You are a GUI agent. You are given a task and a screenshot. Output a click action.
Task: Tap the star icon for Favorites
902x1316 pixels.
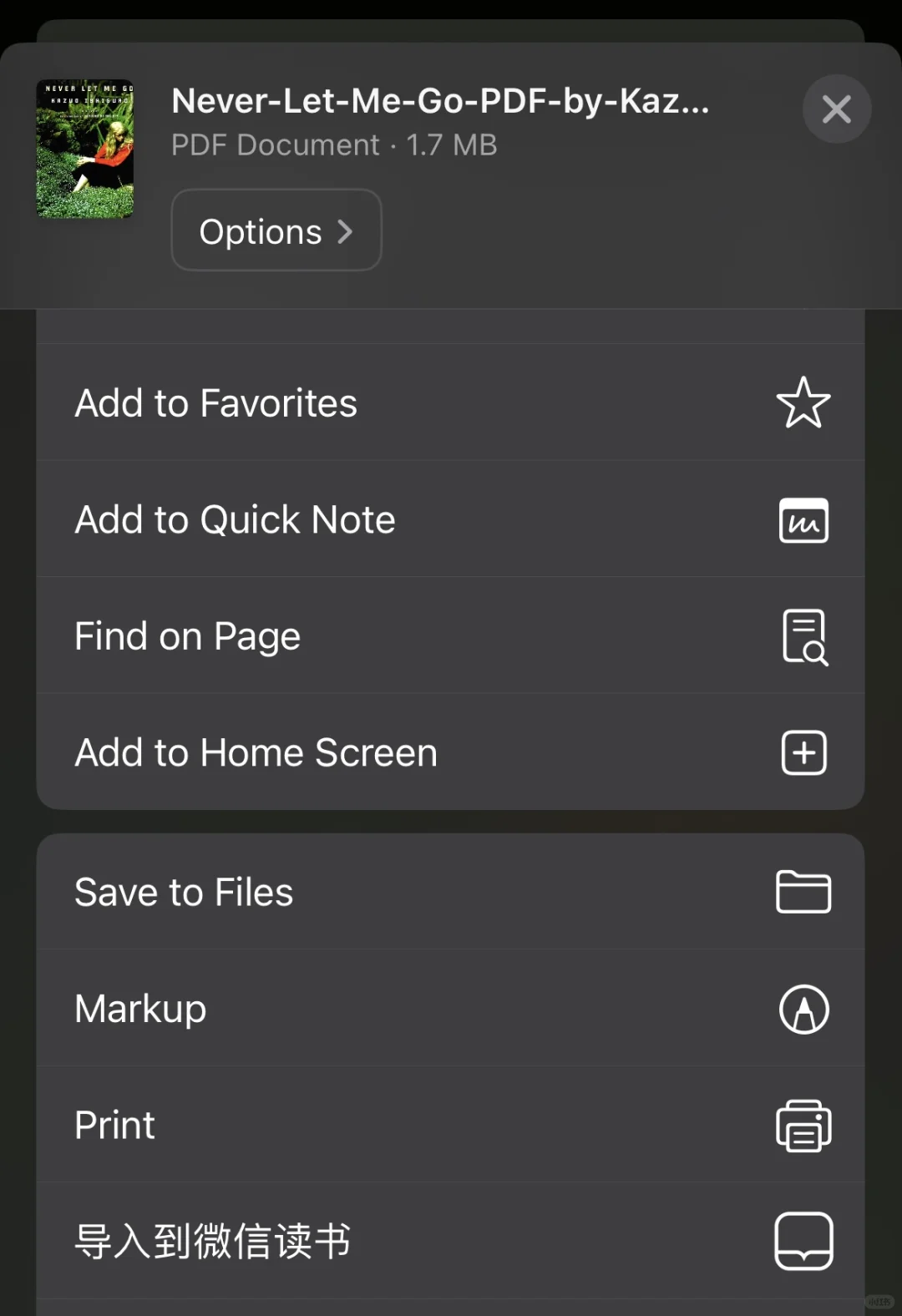[x=803, y=402]
